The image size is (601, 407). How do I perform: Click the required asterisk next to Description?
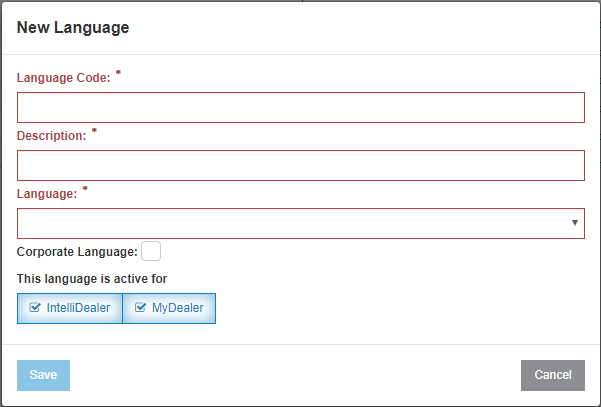[94, 131]
